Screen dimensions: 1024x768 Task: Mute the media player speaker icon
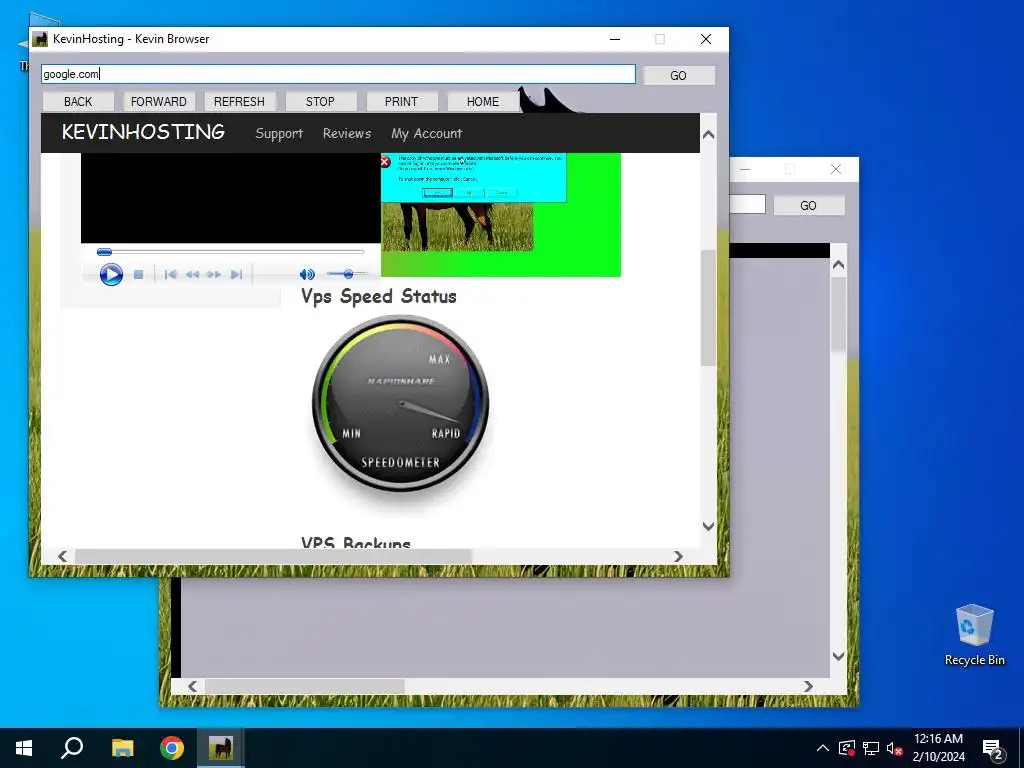(307, 275)
